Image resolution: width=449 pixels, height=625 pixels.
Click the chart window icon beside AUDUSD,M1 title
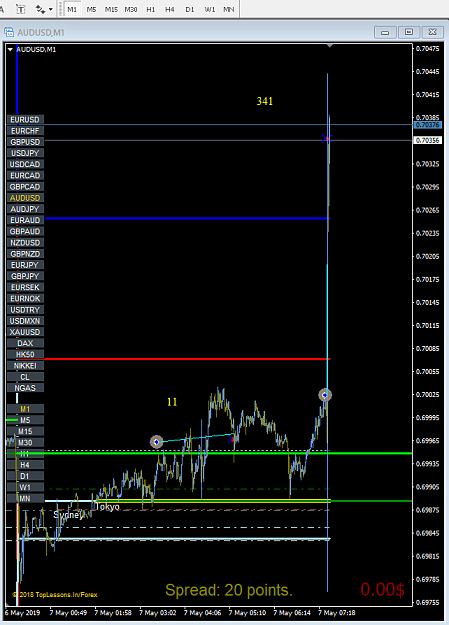[9, 32]
